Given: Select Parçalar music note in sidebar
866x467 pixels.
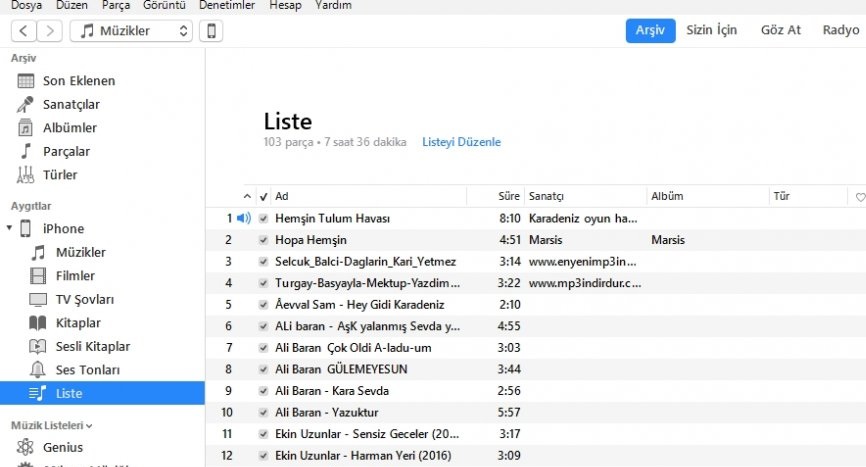Looking at the screenshot, I should 26,151.
